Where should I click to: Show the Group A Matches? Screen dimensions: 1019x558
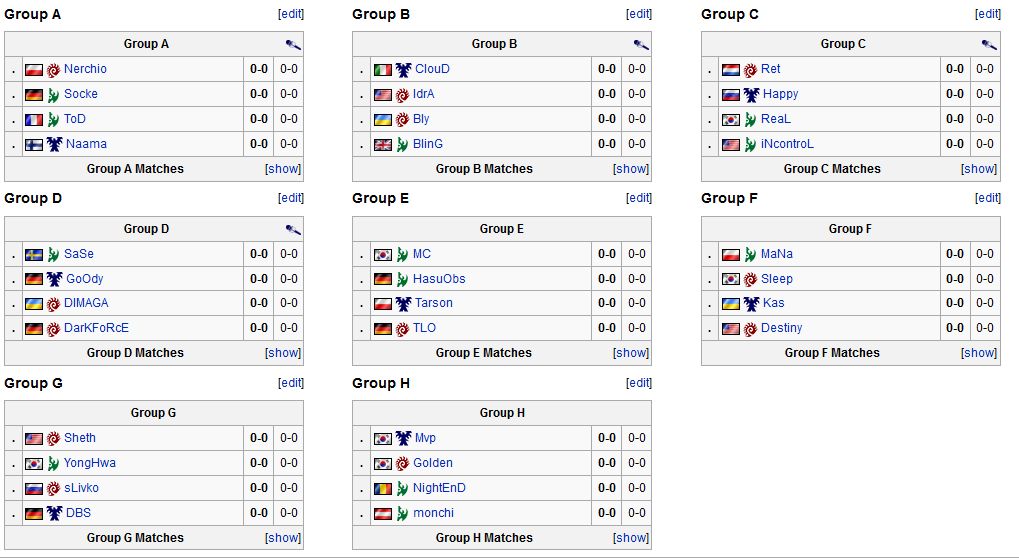(x=283, y=169)
